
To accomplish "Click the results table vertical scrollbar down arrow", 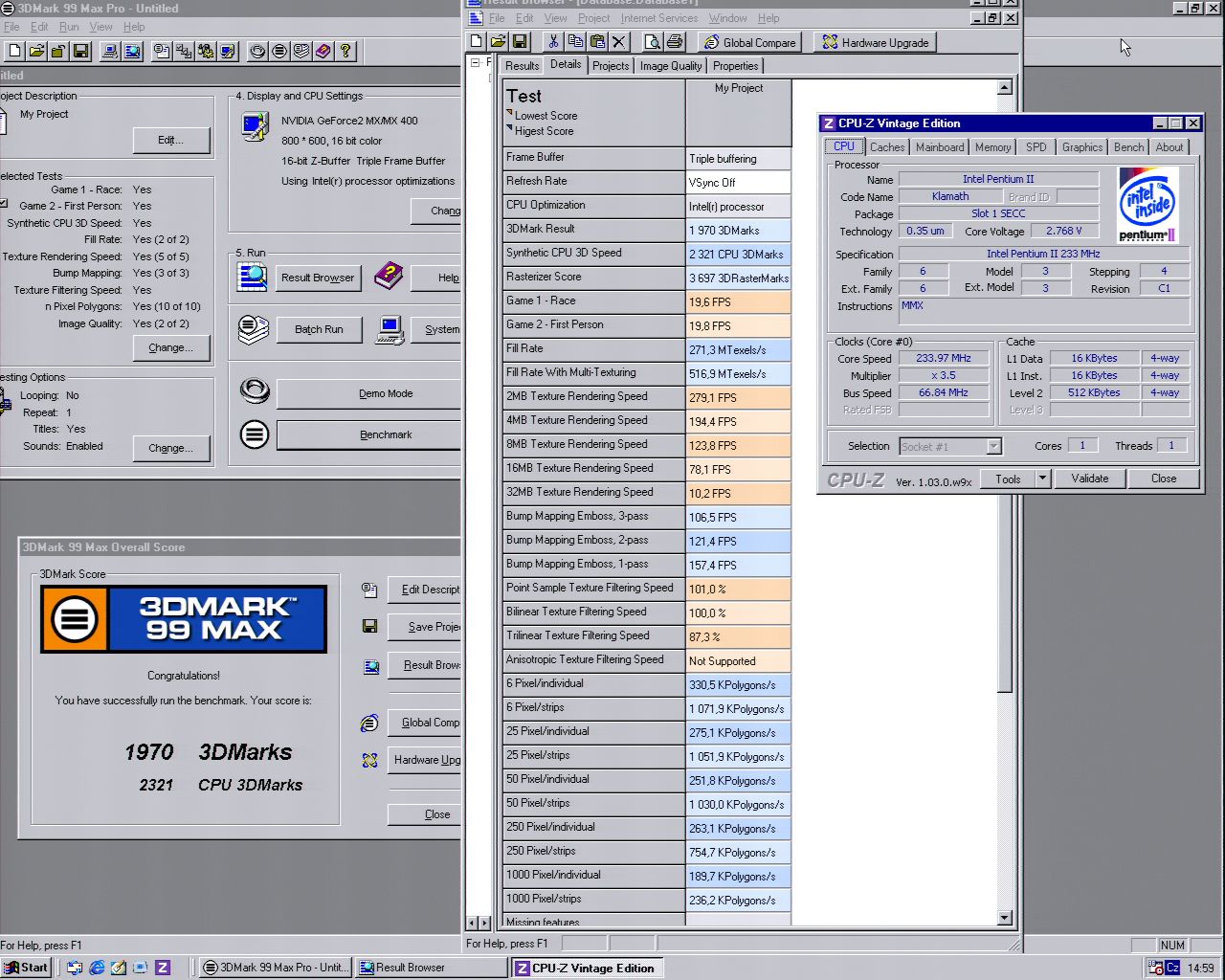I will click(x=1004, y=918).
